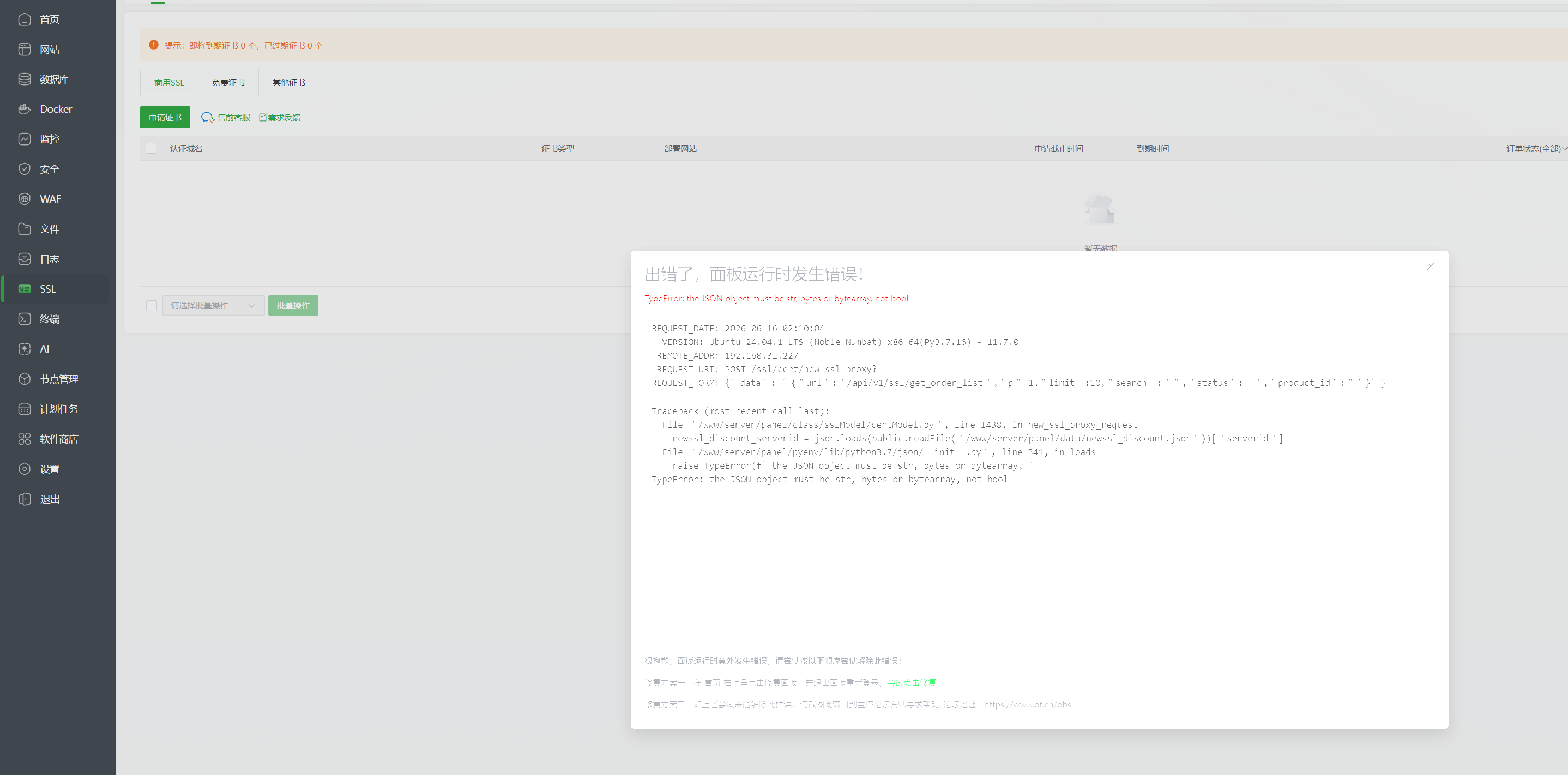
Task: Open the Docker sidebar icon
Action: (25, 109)
